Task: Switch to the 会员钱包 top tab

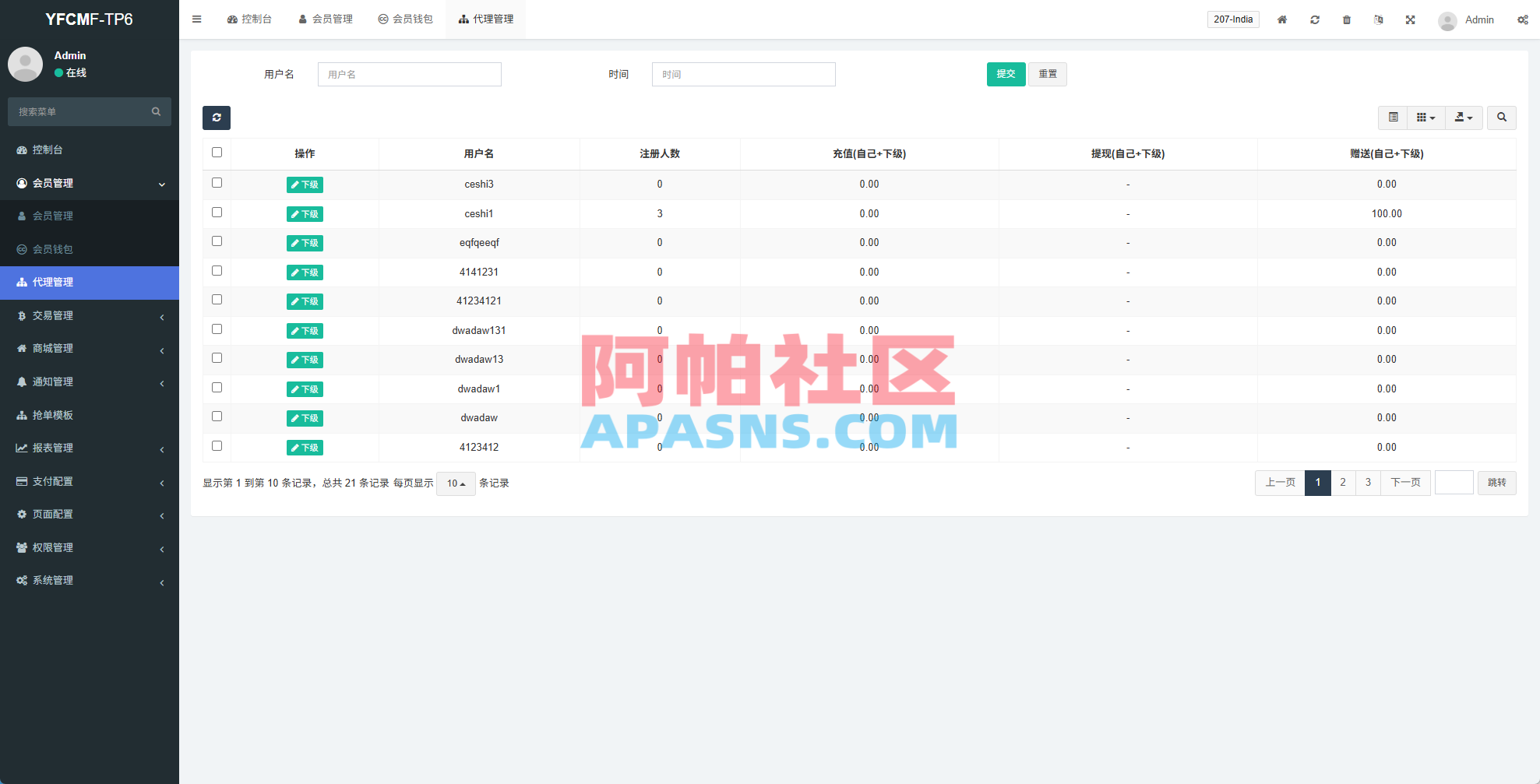Action: [x=405, y=19]
